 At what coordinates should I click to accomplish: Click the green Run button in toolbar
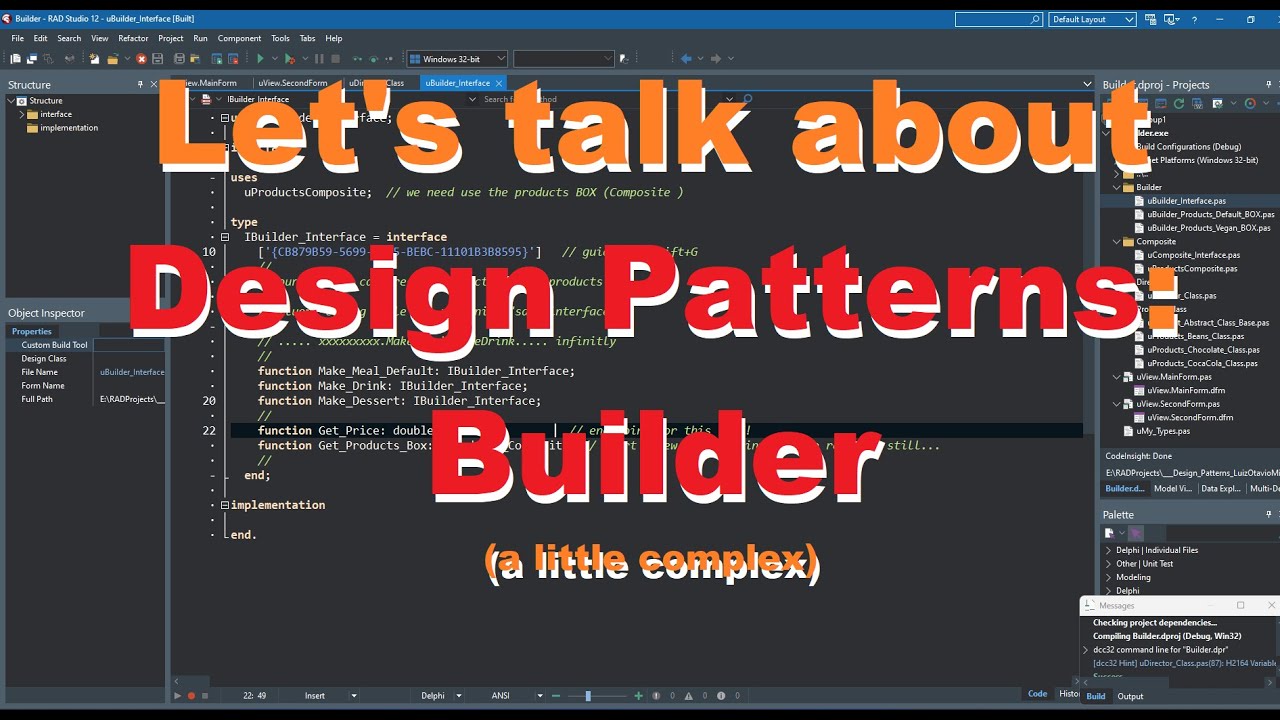pos(260,59)
